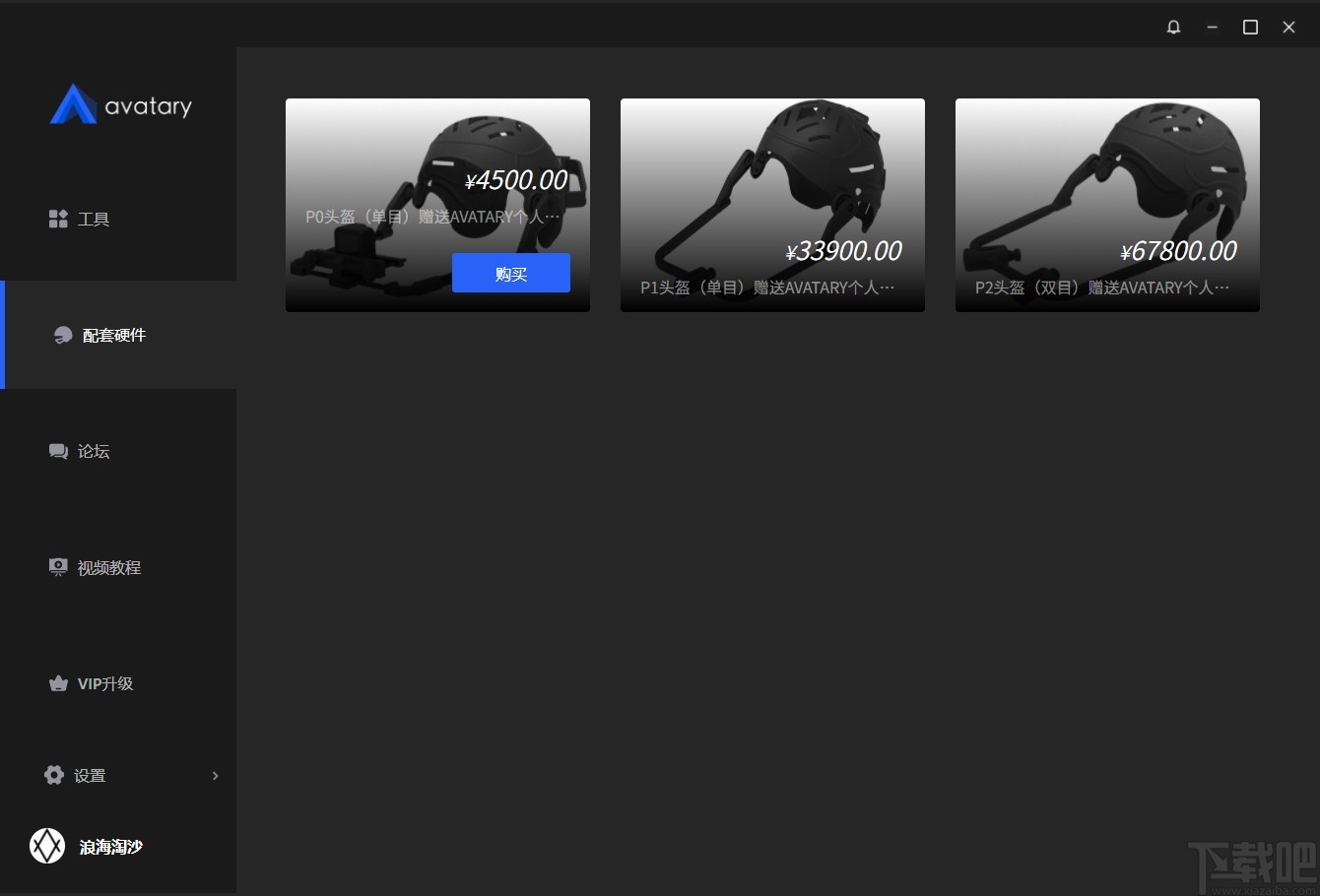Click the blue 购买 button
The height and width of the screenshot is (896, 1320).
pos(511,273)
